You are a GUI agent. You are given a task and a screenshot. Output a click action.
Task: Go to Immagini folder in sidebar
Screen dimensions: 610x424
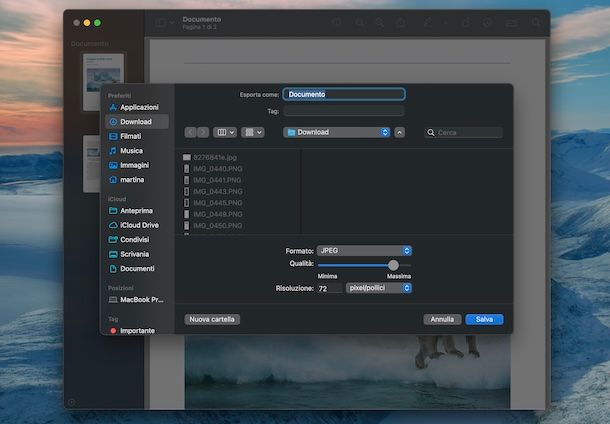[x=134, y=165]
